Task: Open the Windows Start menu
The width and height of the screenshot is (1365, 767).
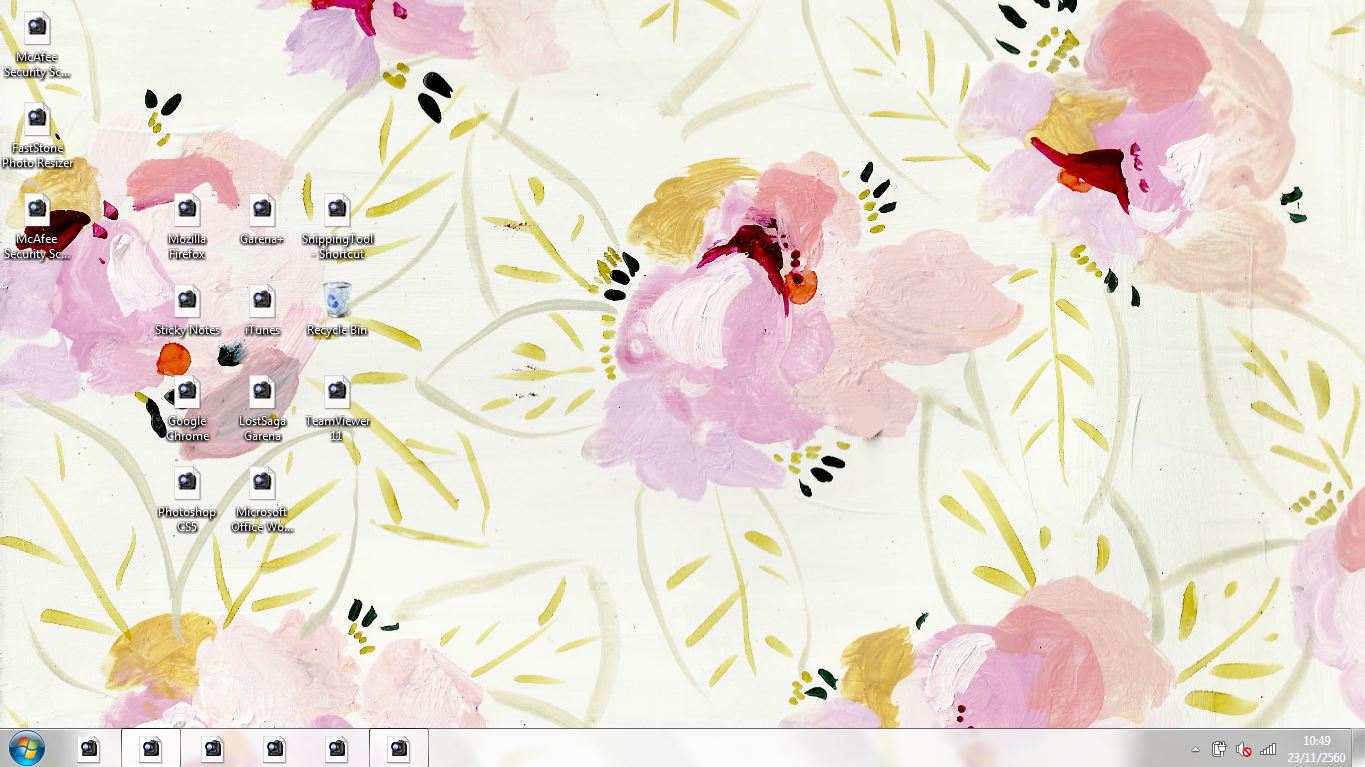Action: pyautogui.click(x=26, y=748)
